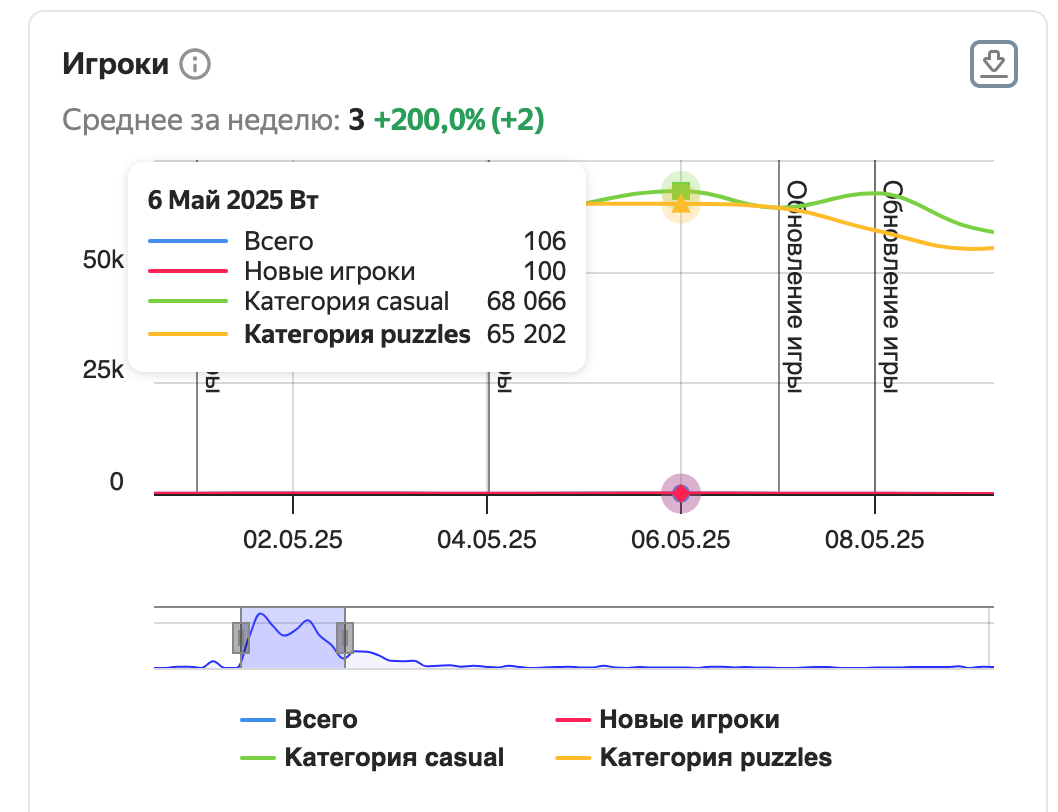Click the yellow triangle marker on the puzzles line

pyautogui.click(x=681, y=205)
